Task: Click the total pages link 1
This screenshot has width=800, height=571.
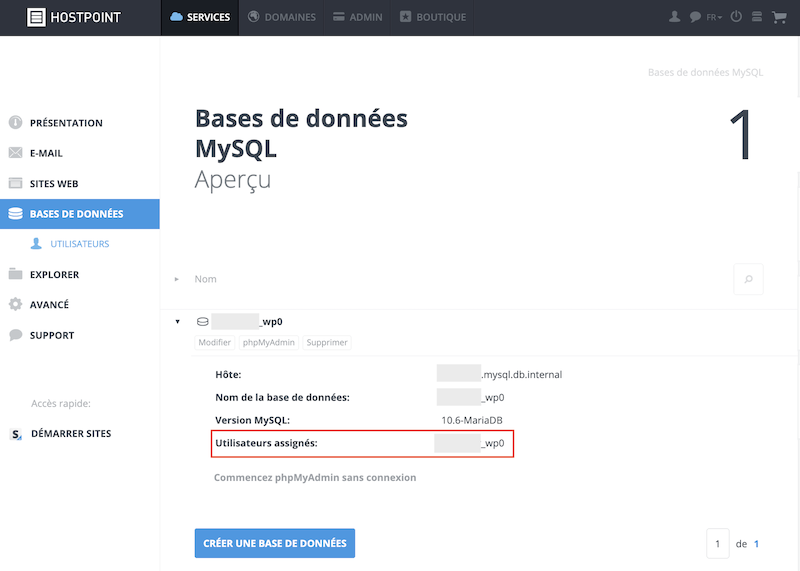Action: pyautogui.click(x=756, y=544)
